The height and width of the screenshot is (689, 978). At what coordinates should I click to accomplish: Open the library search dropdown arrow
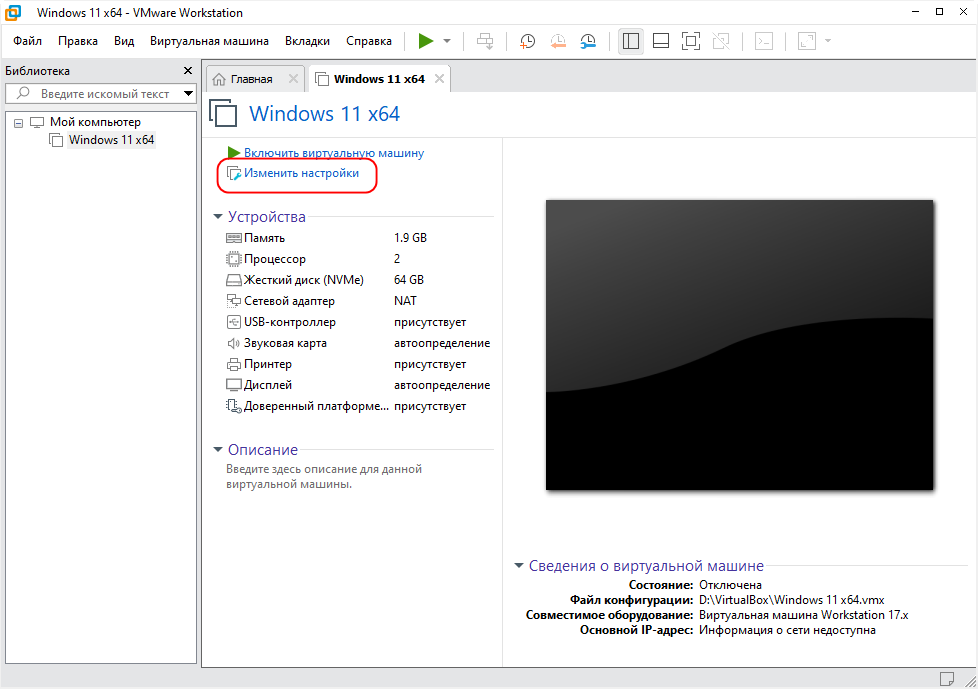tap(188, 94)
